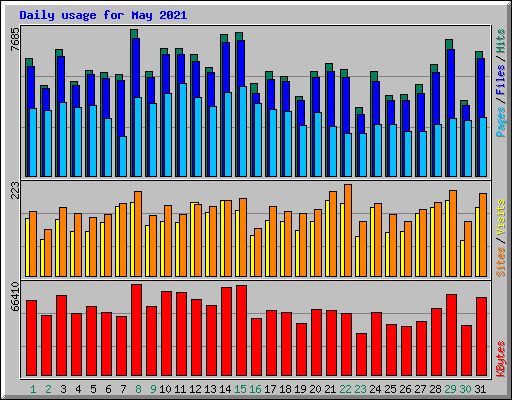Click day label 15 on the axis
Image resolution: width=512 pixels, height=400 pixels.
click(240, 389)
